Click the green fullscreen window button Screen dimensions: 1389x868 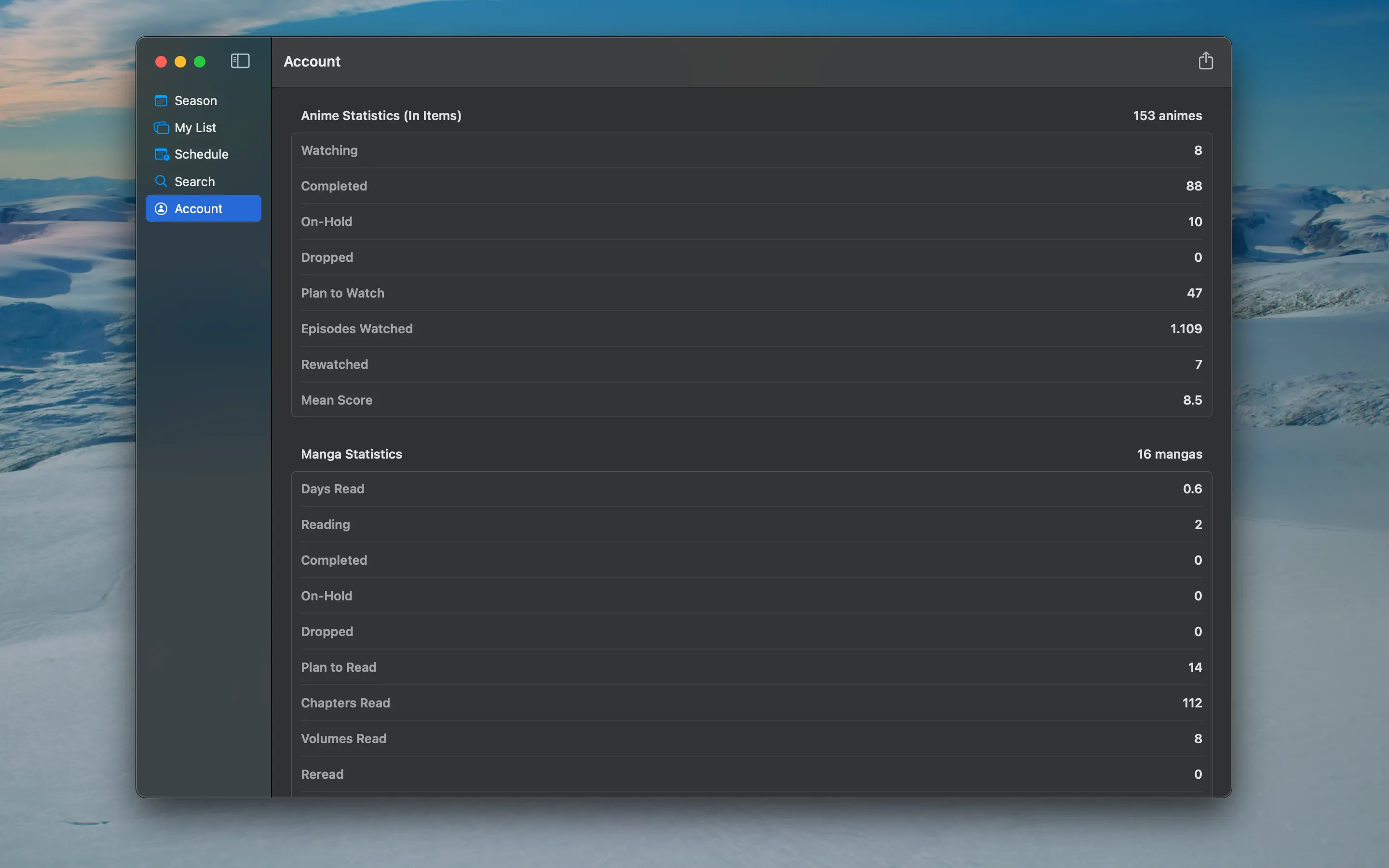coord(200,61)
